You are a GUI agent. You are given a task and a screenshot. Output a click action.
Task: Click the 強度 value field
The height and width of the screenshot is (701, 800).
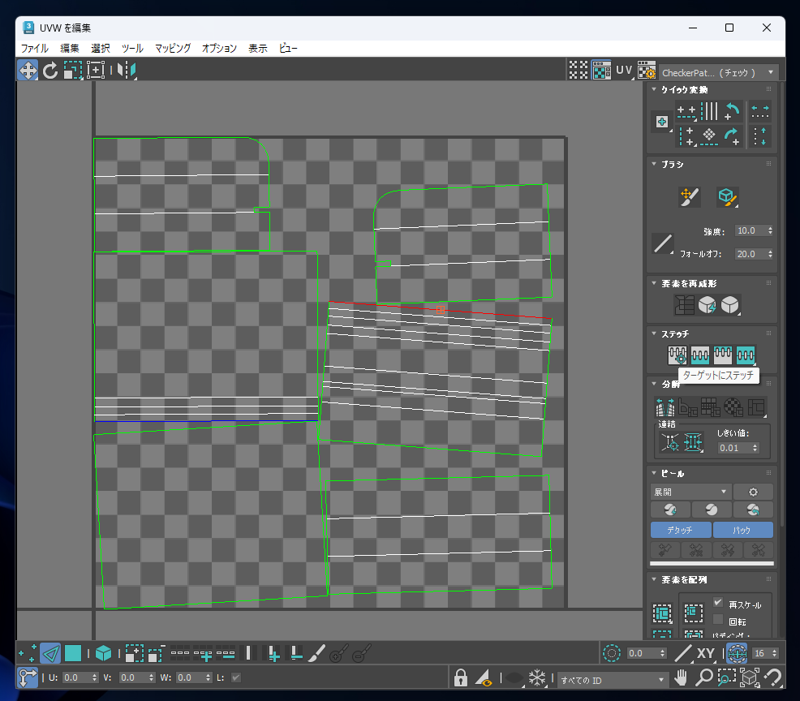point(754,231)
